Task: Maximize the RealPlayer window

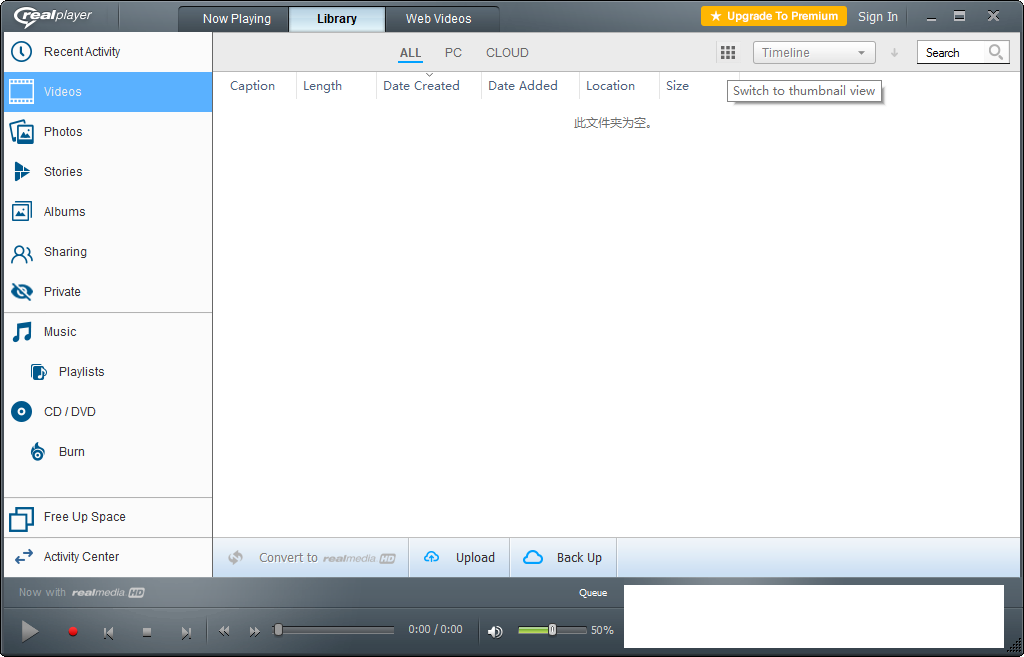Action: (x=959, y=16)
